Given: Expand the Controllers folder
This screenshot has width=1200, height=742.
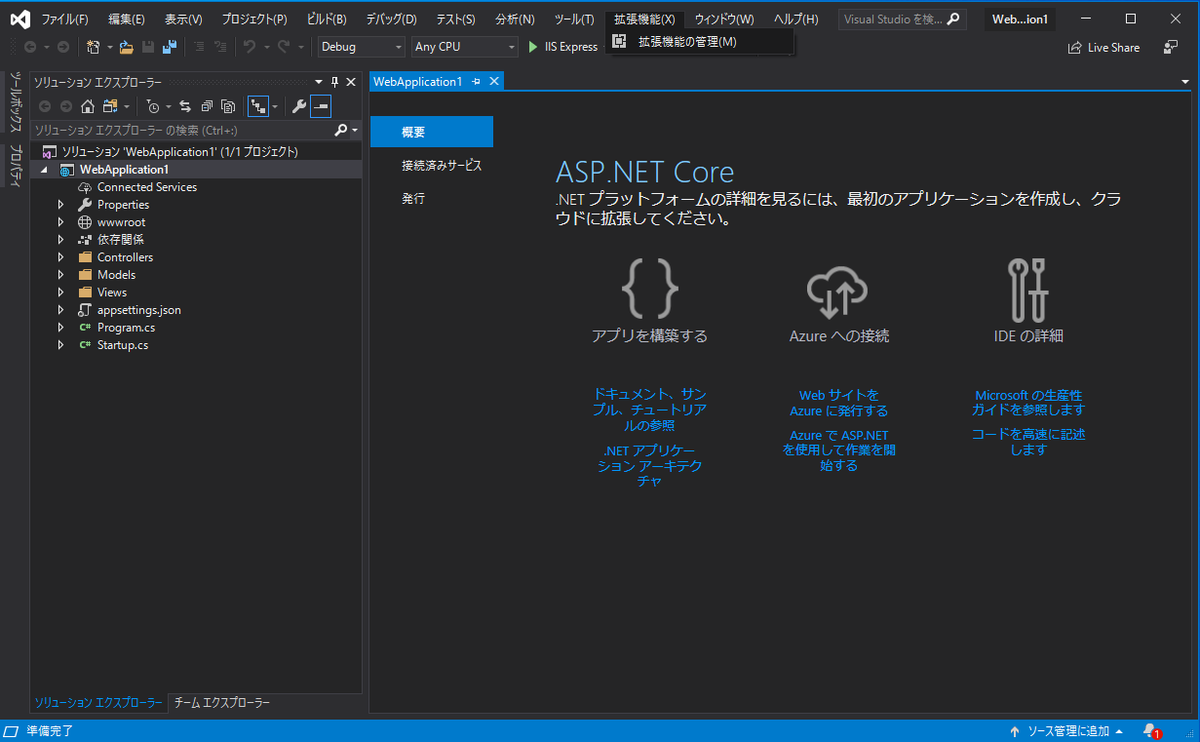Looking at the screenshot, I should click(x=60, y=257).
